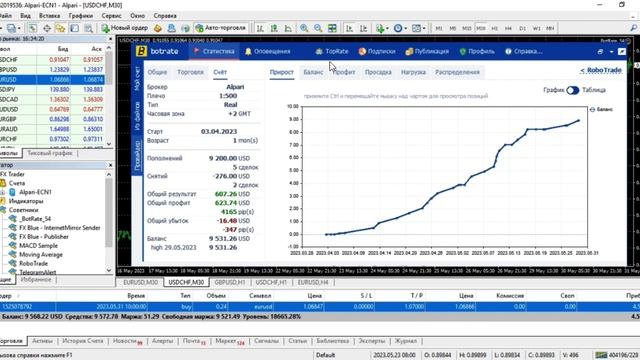This screenshot has height=360, width=640.
Task: Open the Справка tab in botrate
Action: point(524,51)
